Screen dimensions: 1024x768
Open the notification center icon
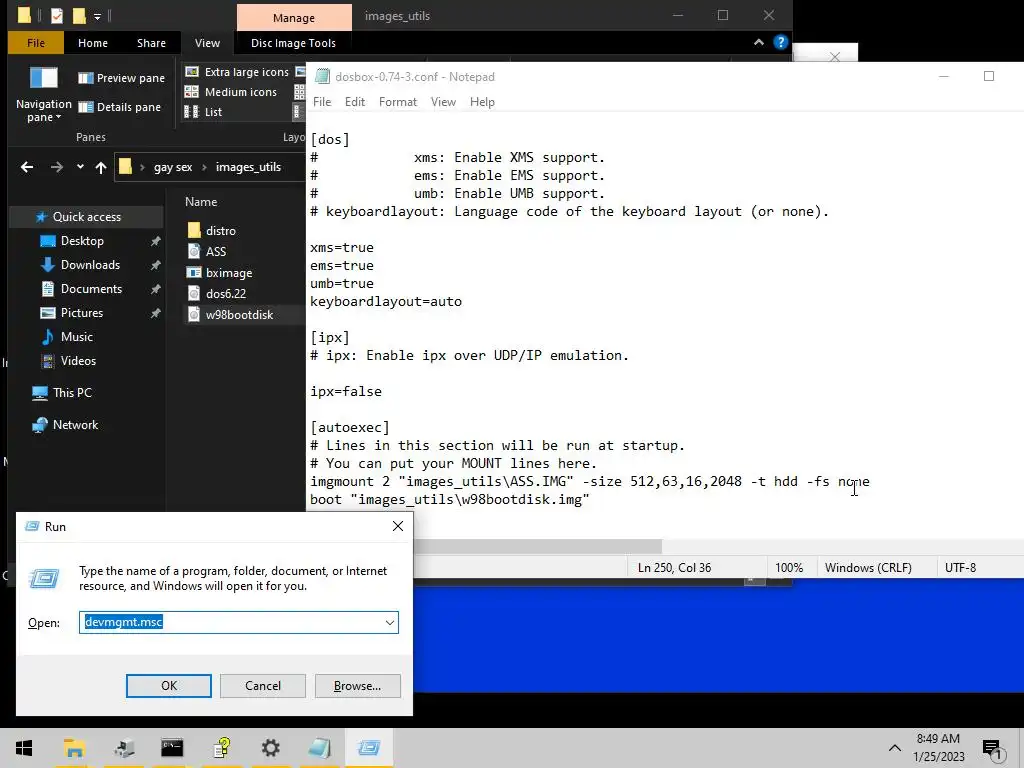pyautogui.click(x=993, y=750)
